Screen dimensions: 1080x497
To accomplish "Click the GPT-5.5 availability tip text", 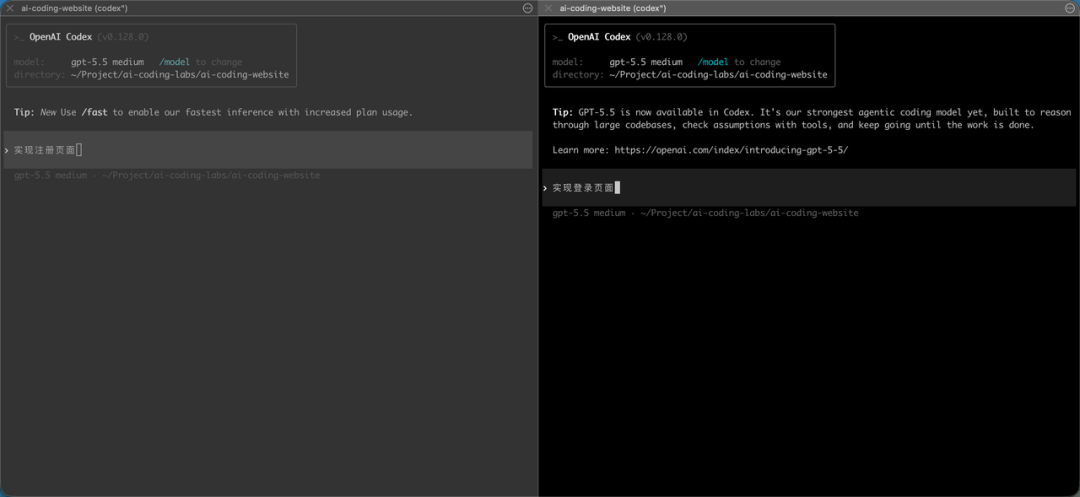I will (811, 118).
